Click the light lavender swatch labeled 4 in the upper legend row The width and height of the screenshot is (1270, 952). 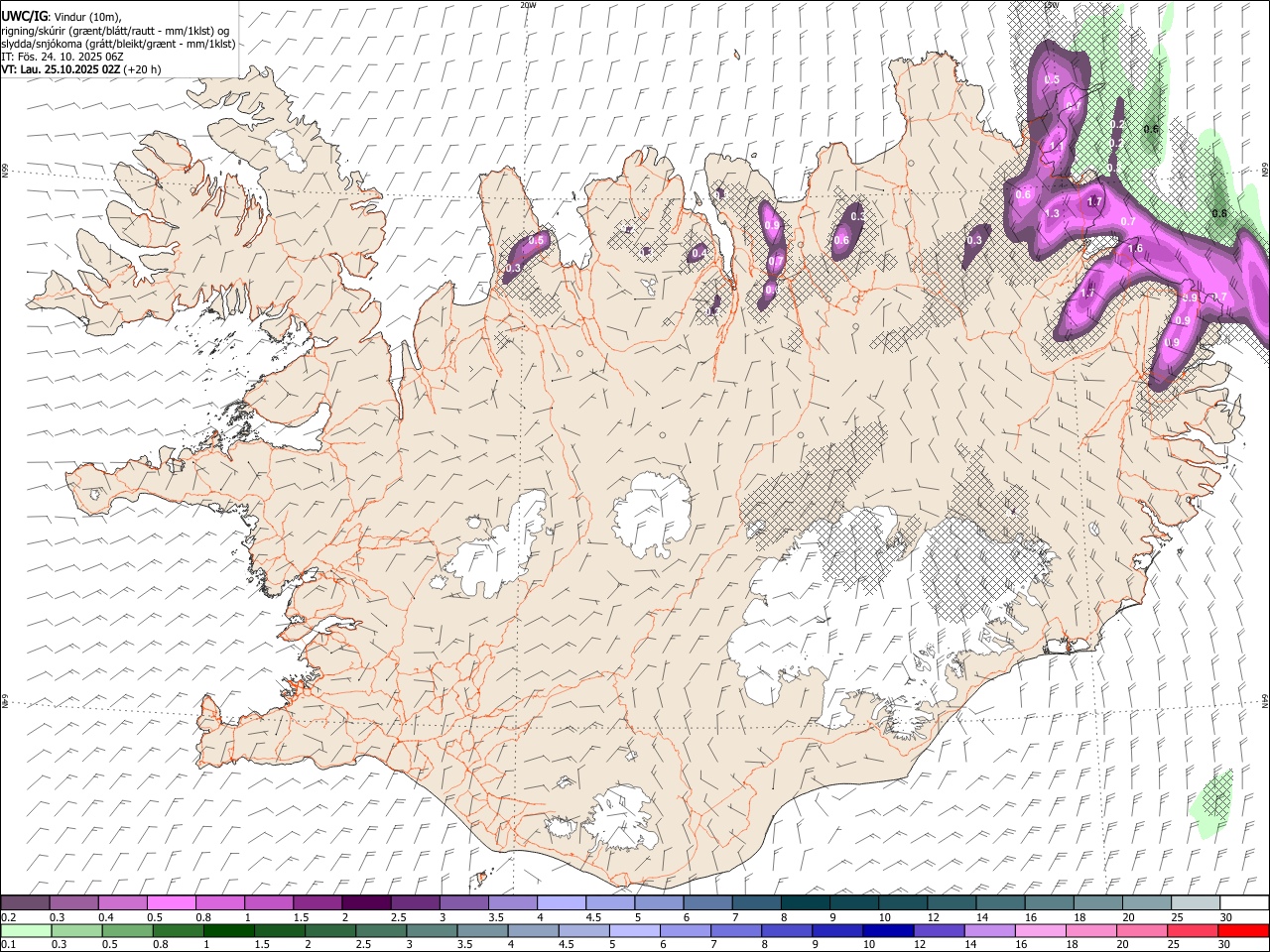point(562,903)
